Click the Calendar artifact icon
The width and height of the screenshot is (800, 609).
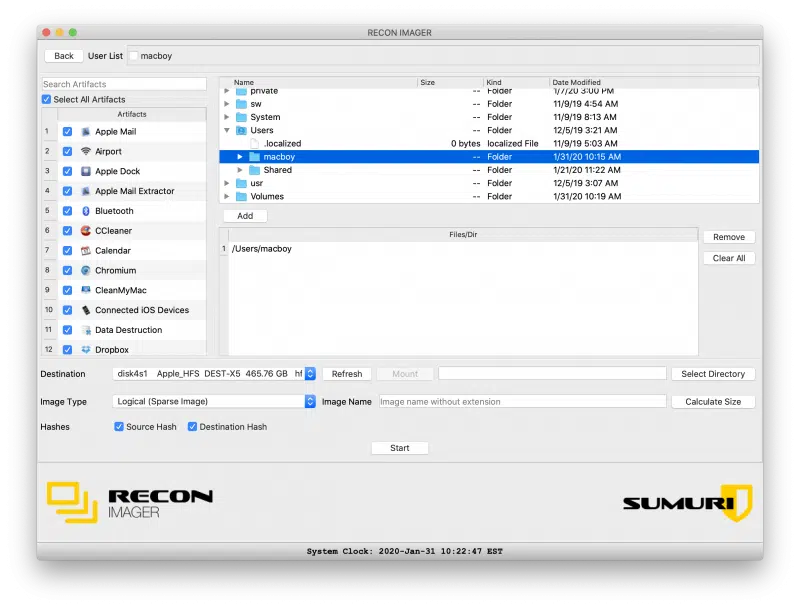[86, 250]
